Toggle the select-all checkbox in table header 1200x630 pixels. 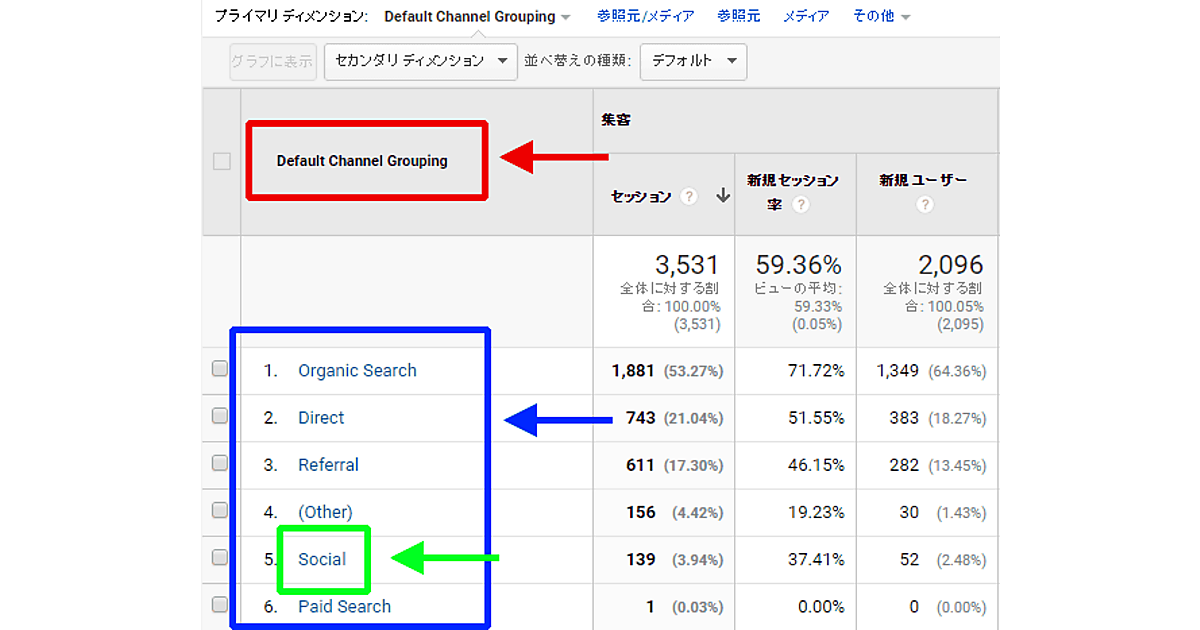(221, 161)
